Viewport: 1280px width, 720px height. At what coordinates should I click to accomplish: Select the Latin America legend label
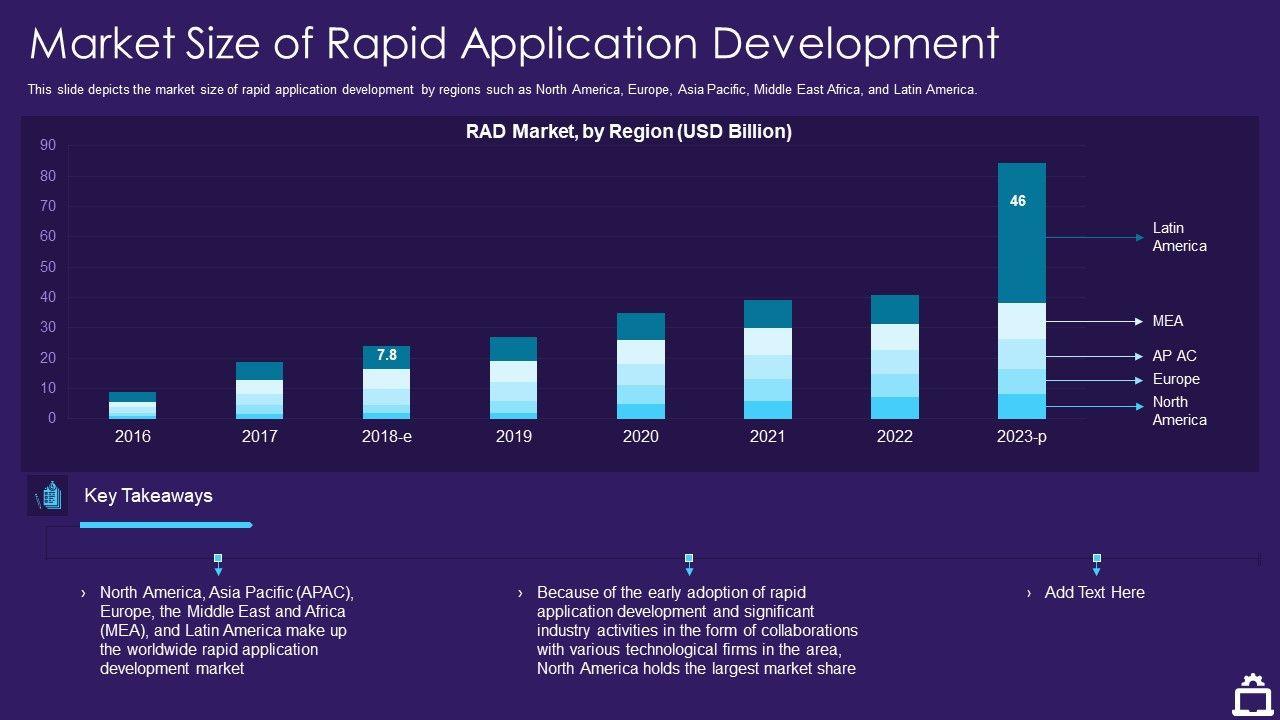click(x=1179, y=237)
